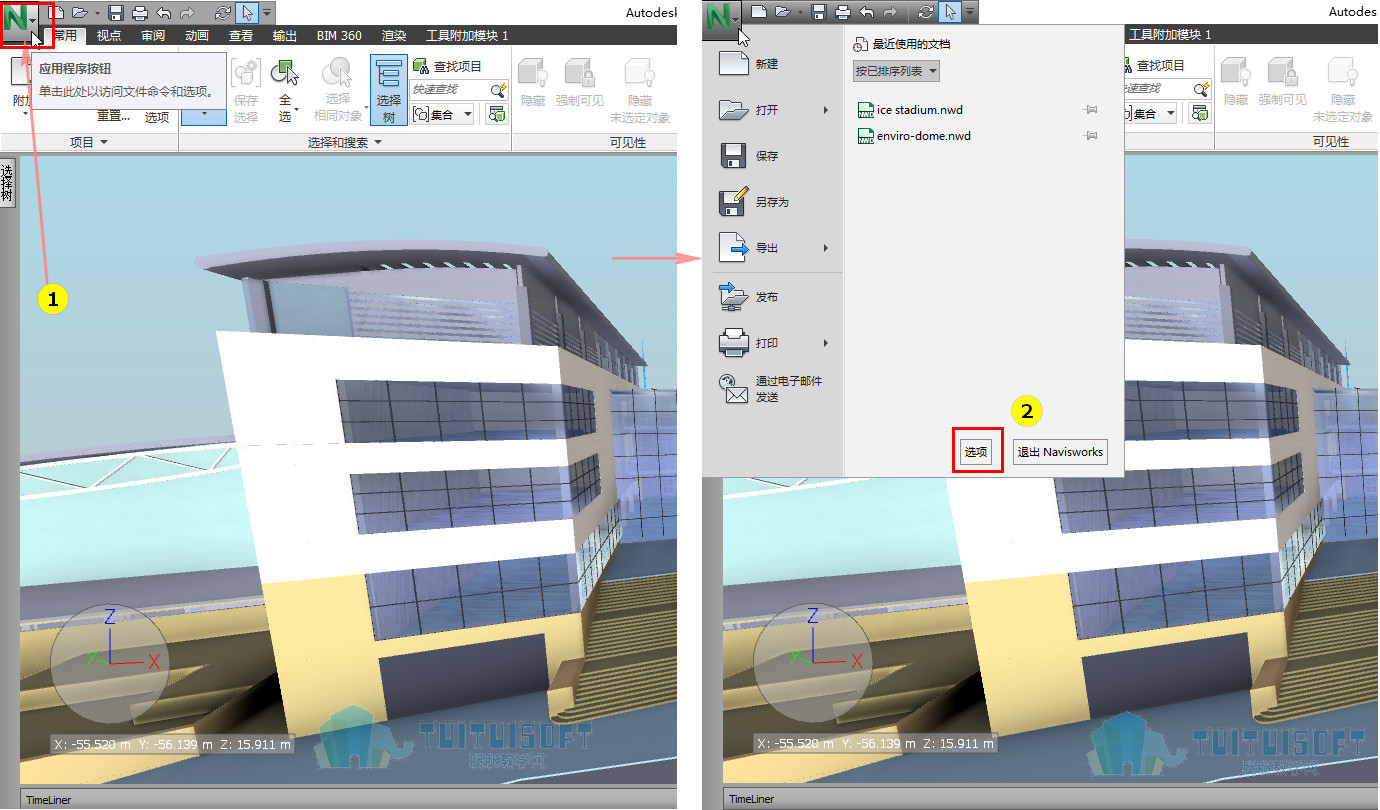Click the docked 选择树 side tab in left window
Viewport: 1380px width, 810px height.
[7, 185]
